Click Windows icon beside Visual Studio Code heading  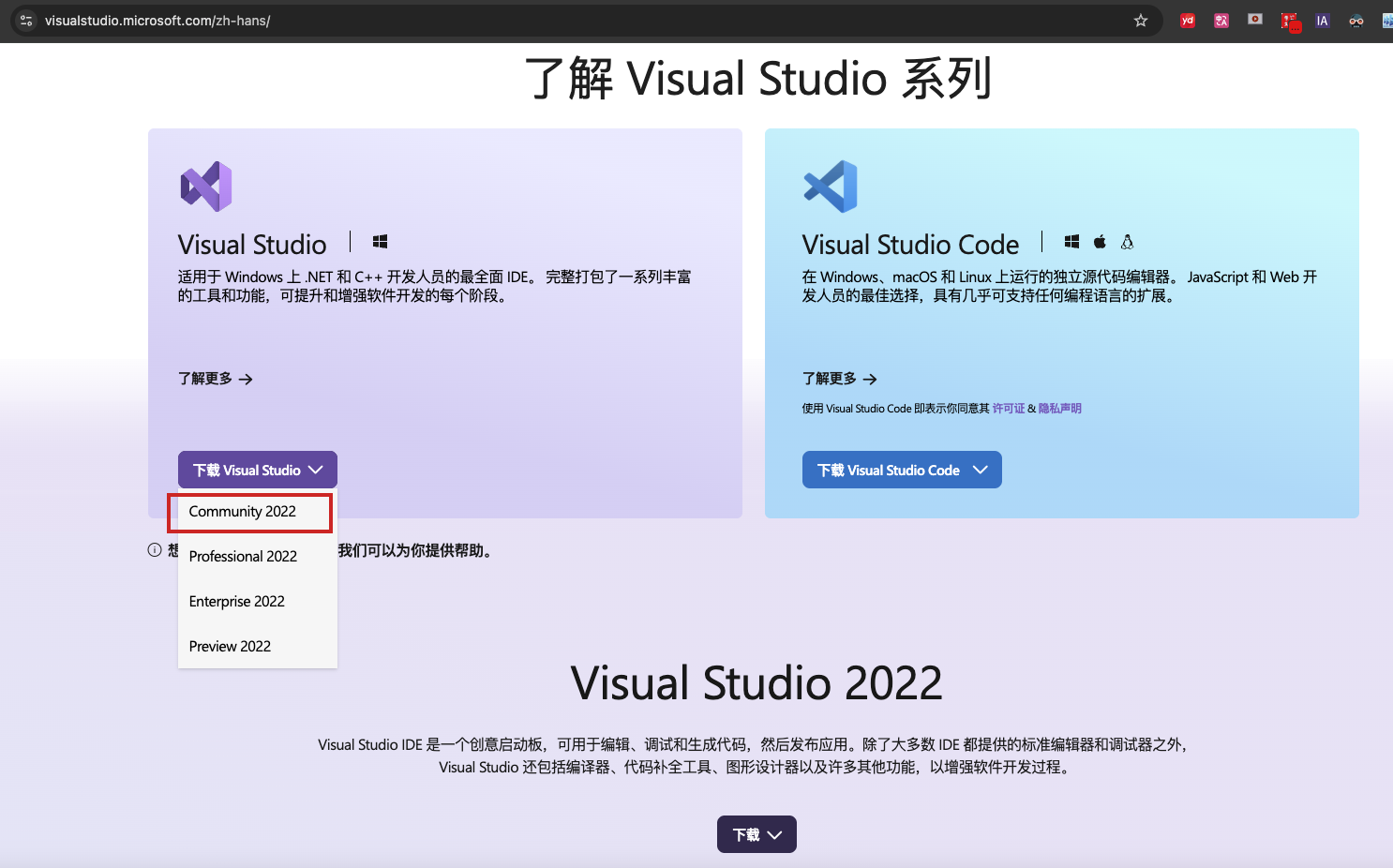coord(1071,242)
